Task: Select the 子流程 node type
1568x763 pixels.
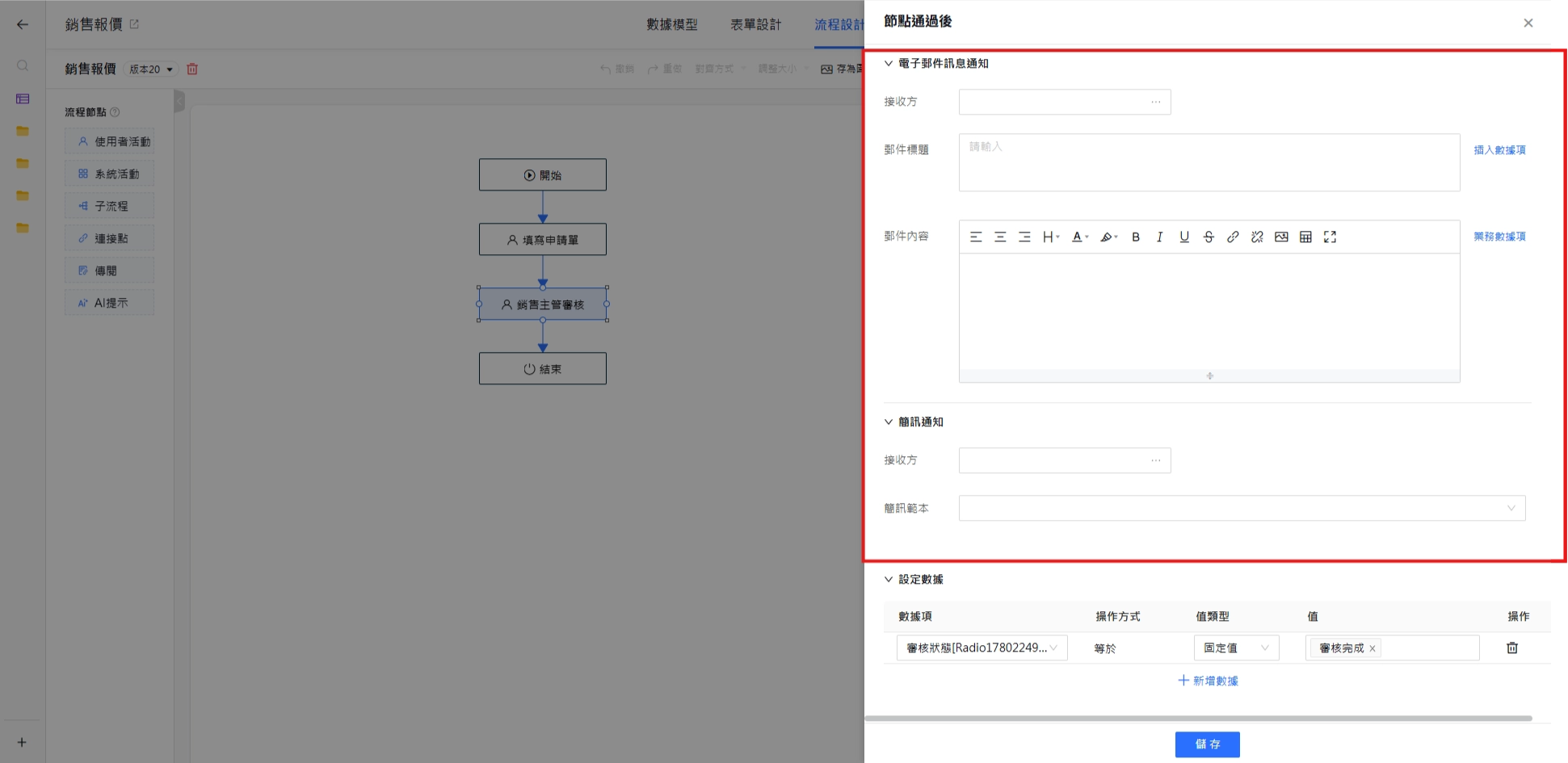Action: 109,206
